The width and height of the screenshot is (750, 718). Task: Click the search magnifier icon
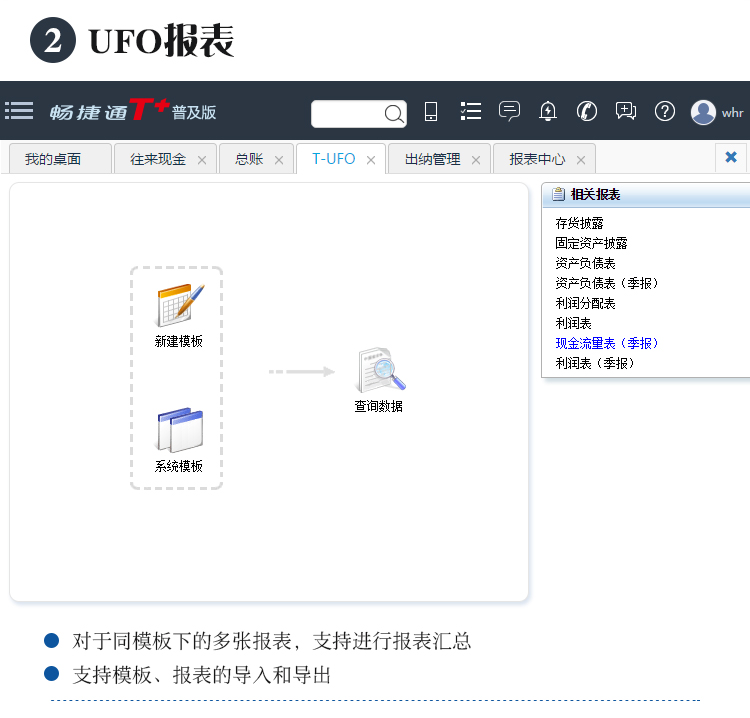pos(394,114)
